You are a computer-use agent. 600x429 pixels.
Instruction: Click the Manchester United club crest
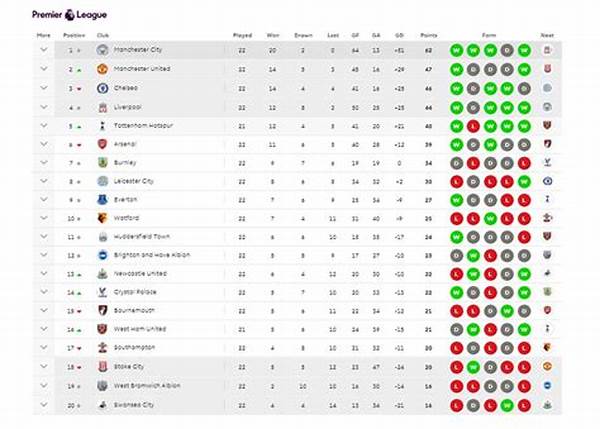(x=102, y=69)
